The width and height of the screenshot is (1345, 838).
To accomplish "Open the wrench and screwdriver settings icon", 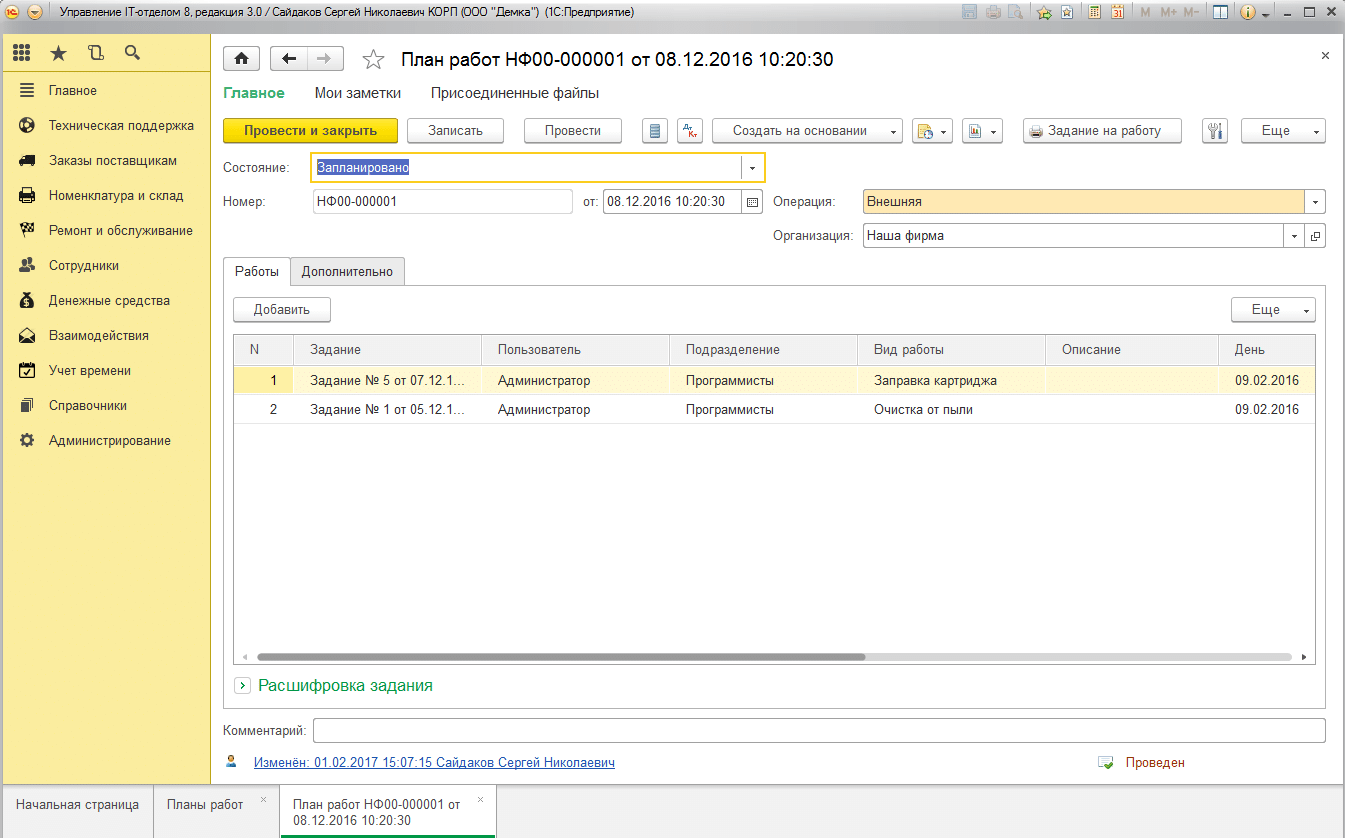I will tap(1215, 131).
